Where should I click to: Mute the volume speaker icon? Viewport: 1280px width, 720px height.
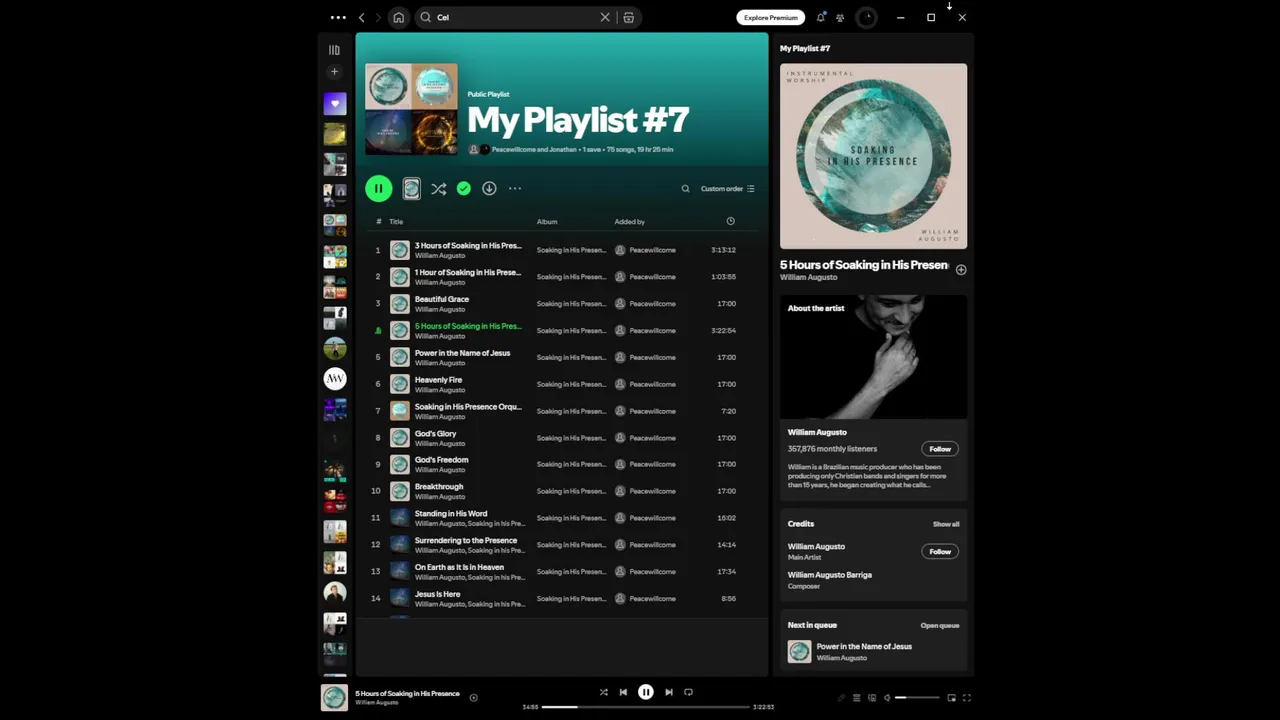click(x=887, y=698)
